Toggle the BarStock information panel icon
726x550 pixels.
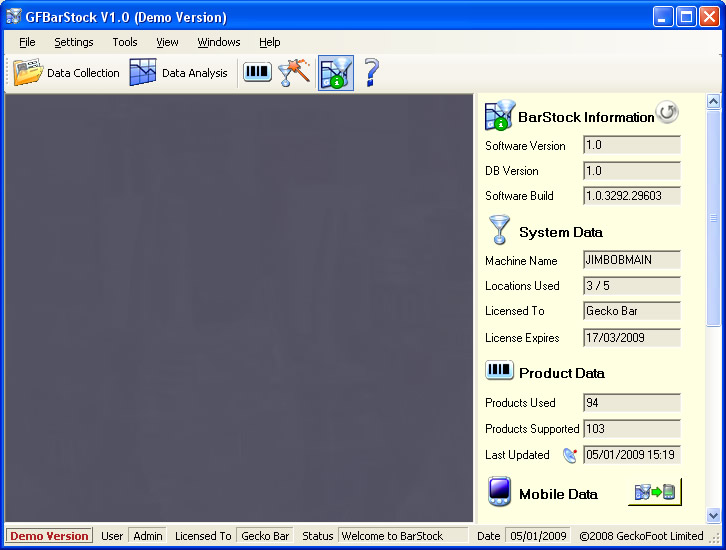click(336, 73)
